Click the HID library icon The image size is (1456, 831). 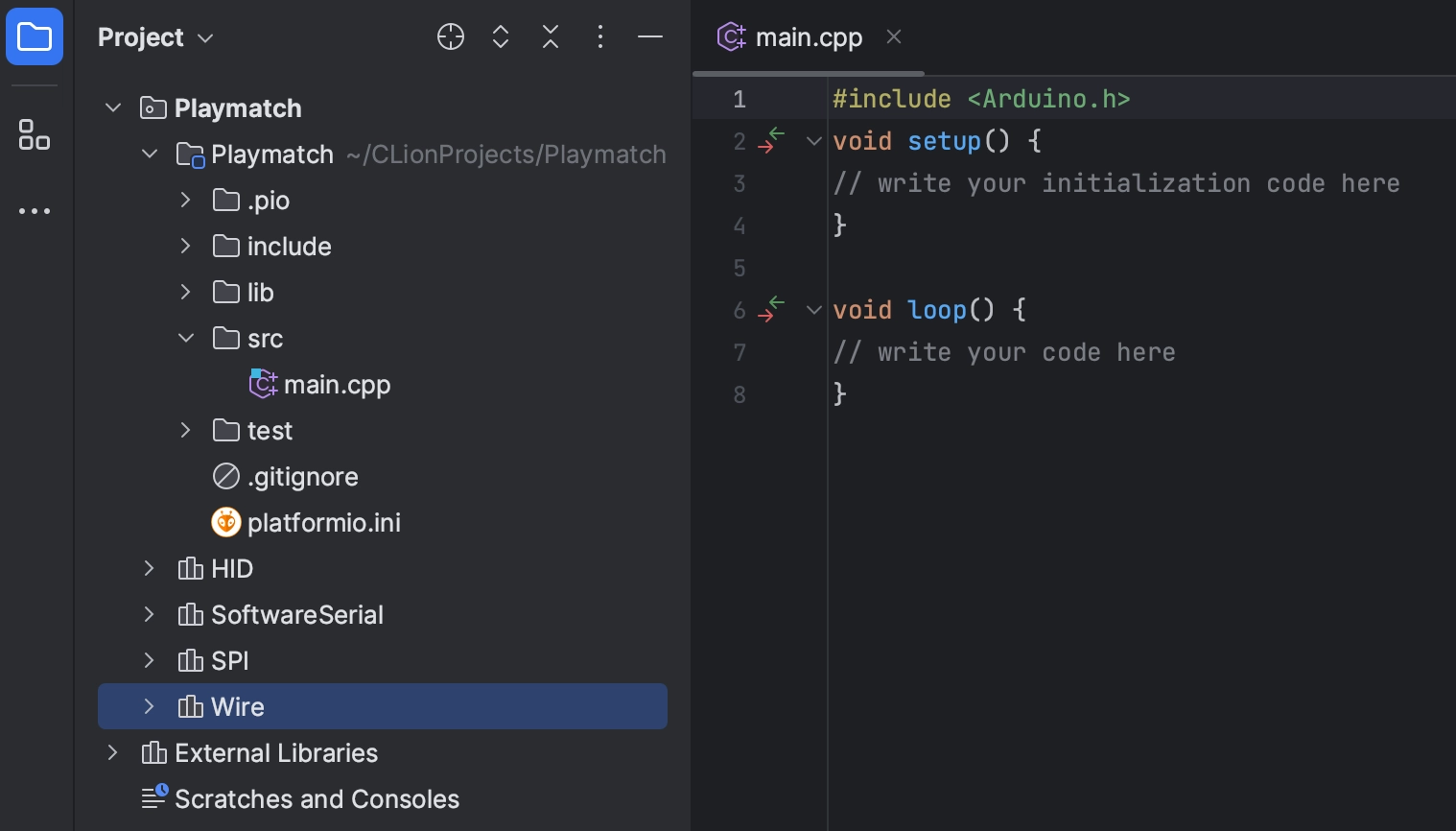point(191,568)
